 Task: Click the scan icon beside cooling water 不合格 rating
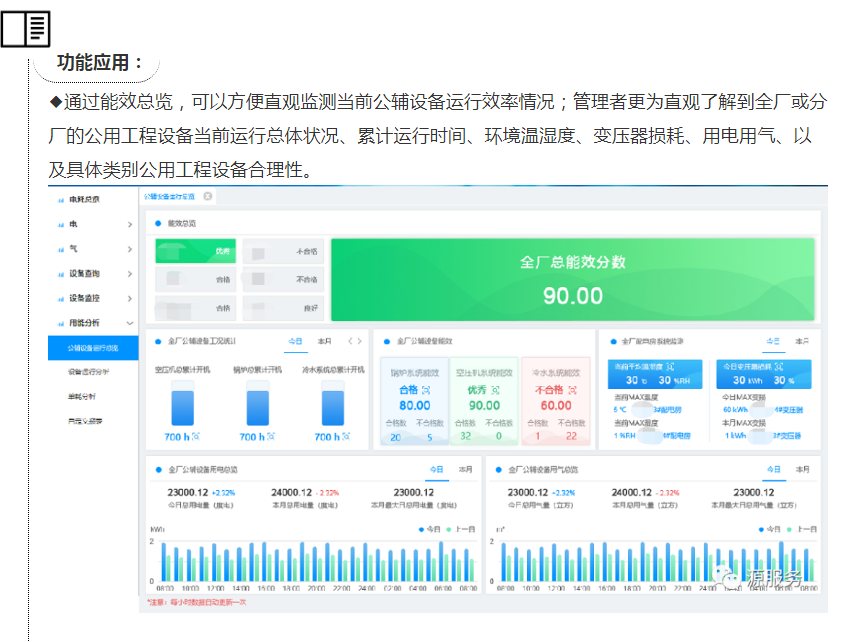570,389
